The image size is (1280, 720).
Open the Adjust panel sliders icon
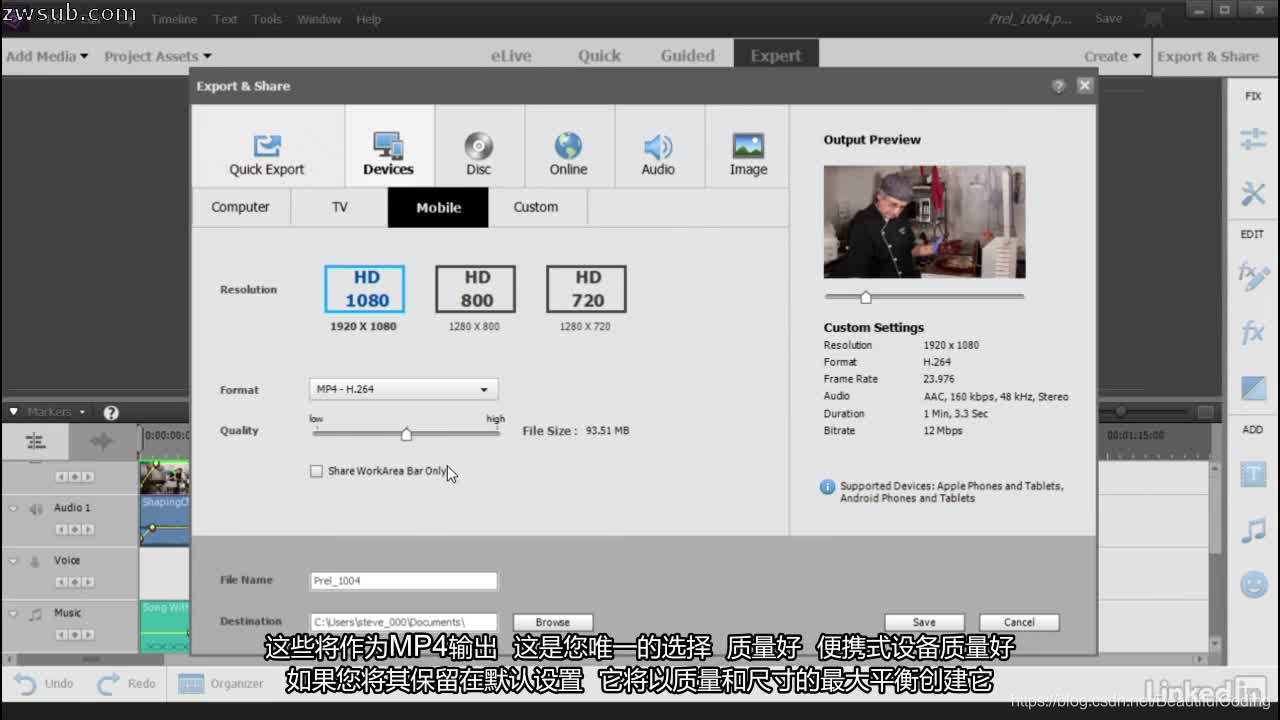coord(1253,140)
